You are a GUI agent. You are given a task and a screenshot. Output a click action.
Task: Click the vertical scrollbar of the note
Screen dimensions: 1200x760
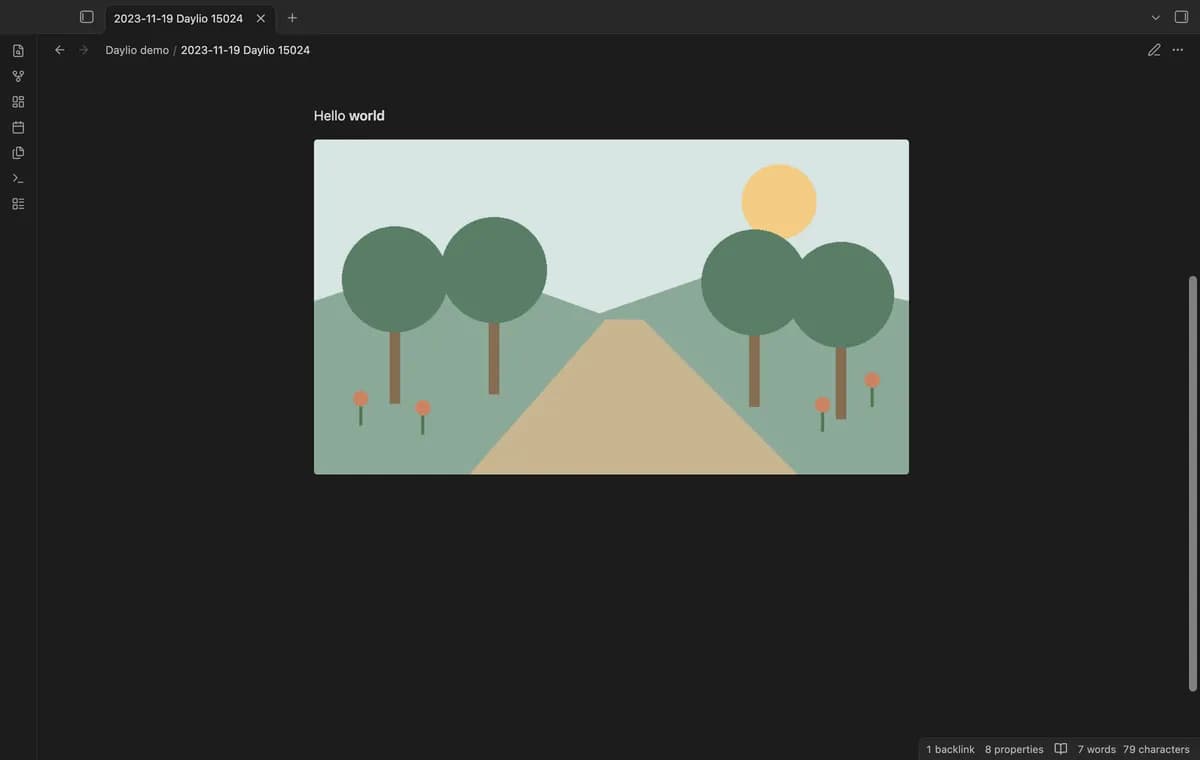pos(1192,483)
